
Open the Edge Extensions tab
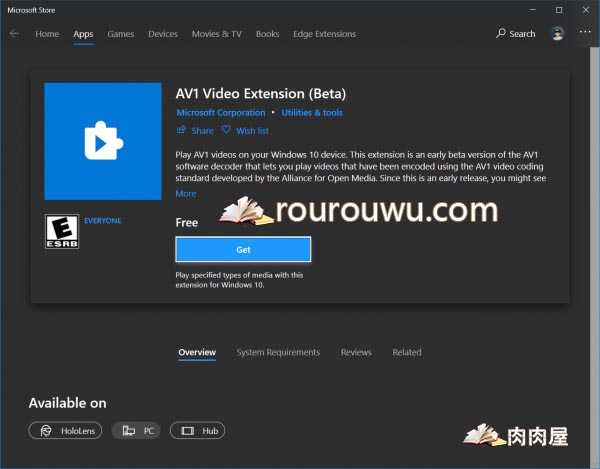(x=324, y=34)
